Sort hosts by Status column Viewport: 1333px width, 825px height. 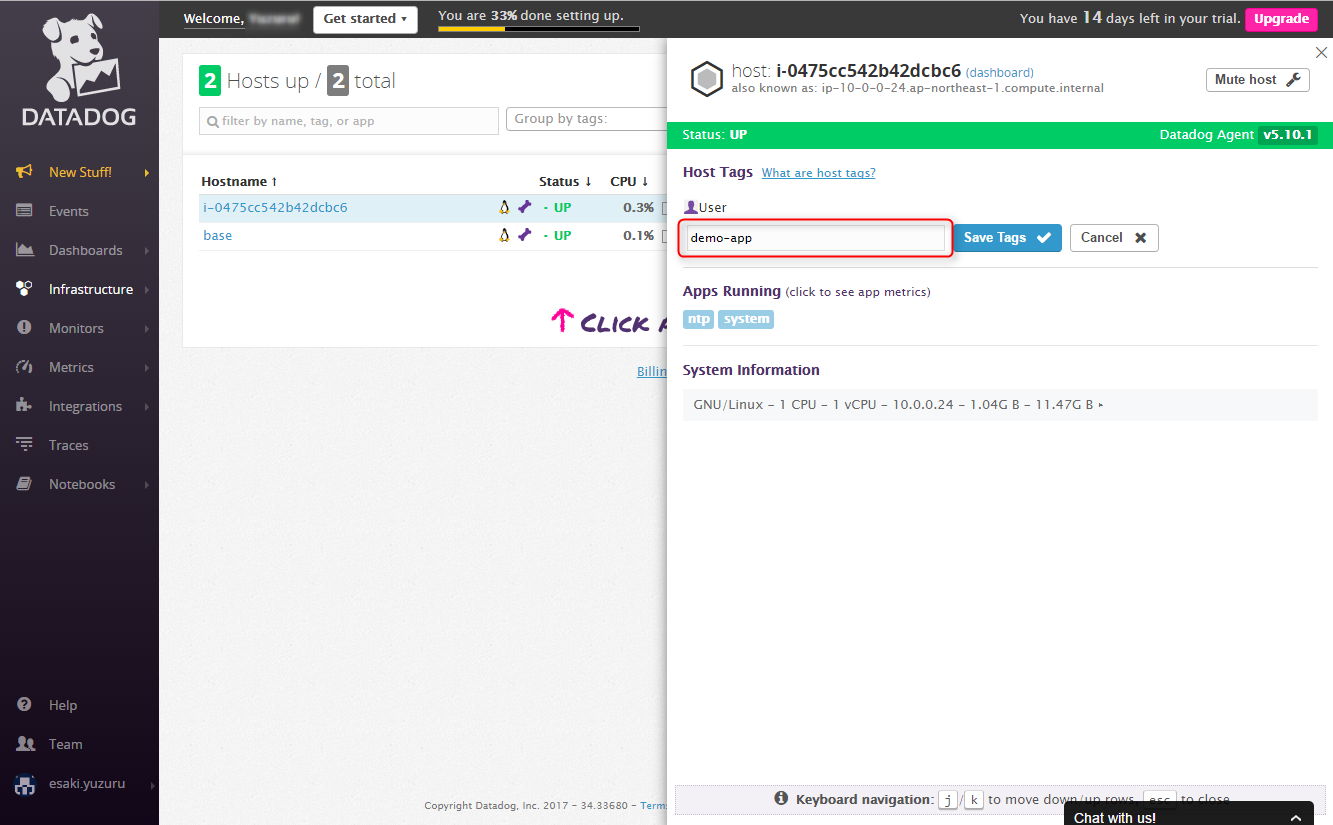[x=565, y=181]
